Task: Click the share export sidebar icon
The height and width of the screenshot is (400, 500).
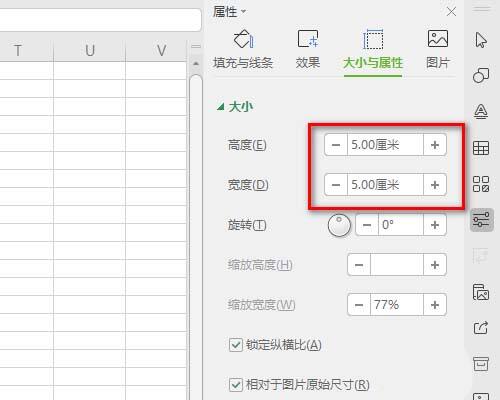Action: pyautogui.click(x=481, y=328)
